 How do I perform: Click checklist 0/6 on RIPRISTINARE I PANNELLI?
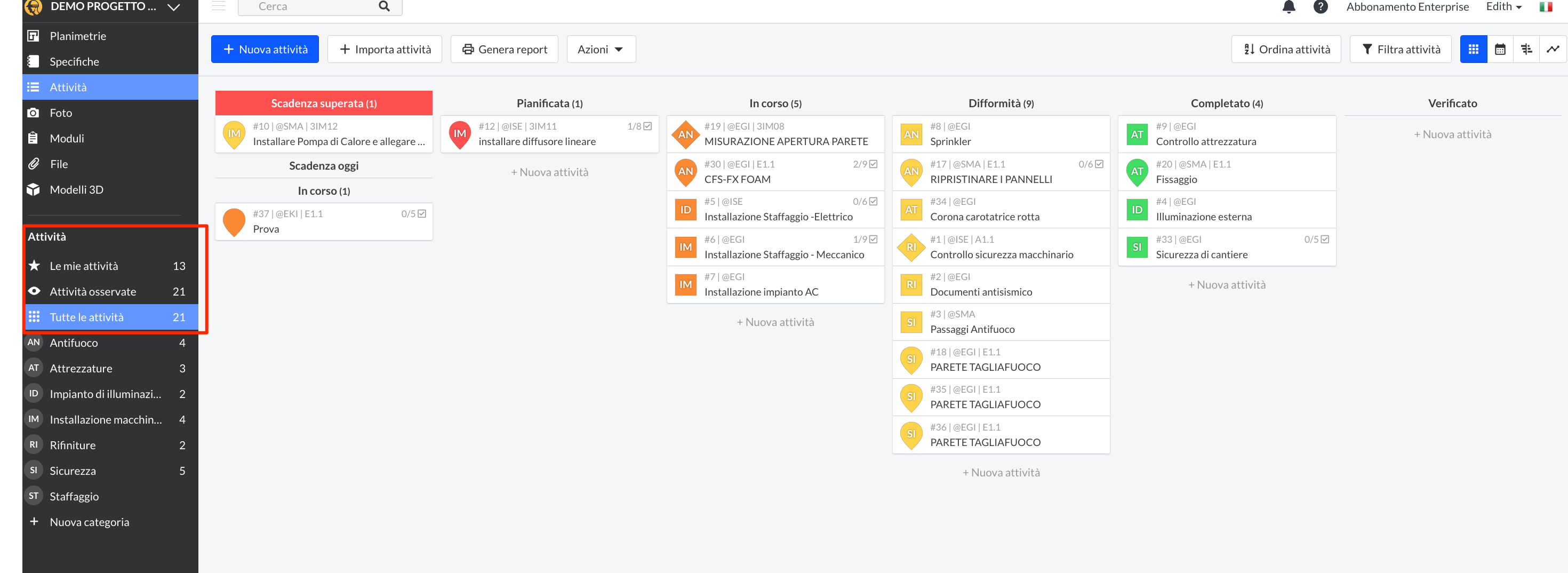point(1091,164)
